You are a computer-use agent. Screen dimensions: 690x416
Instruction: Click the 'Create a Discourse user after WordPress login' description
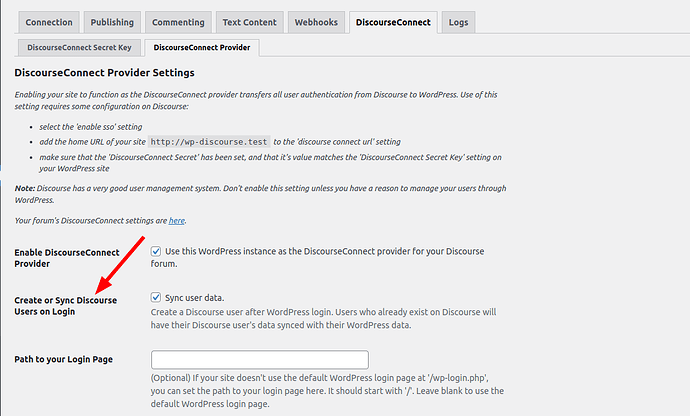tap(323, 319)
